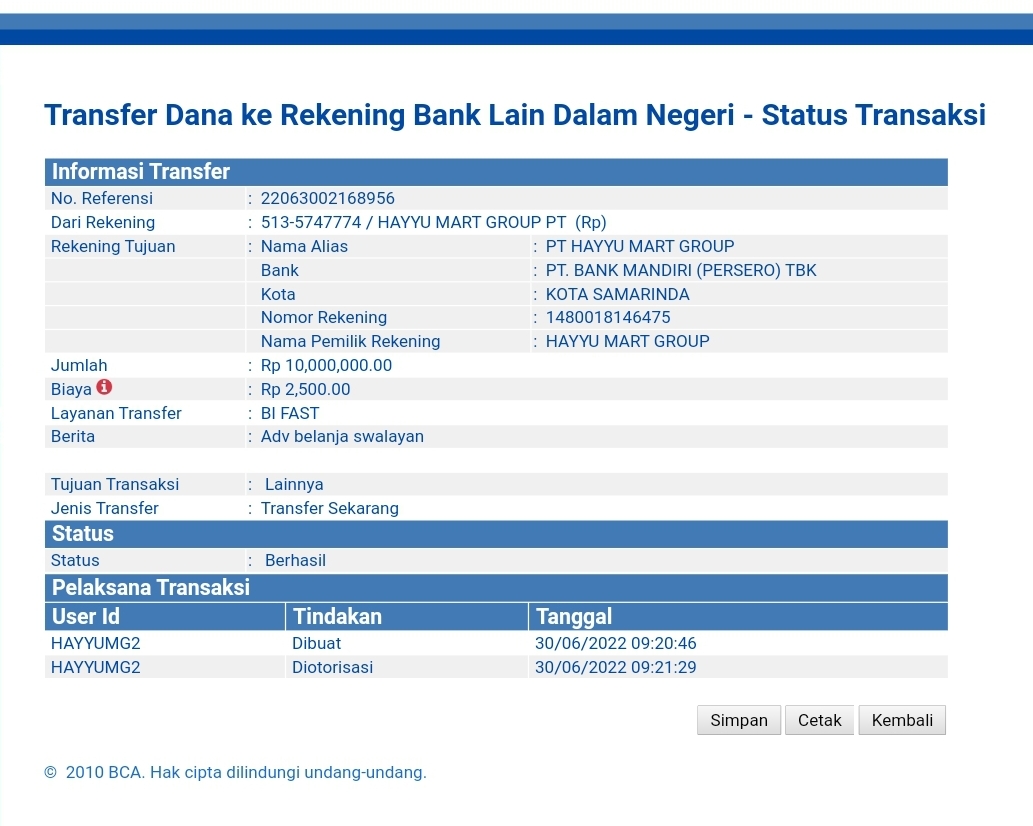Click the Informasi Transfer section header
The width and height of the screenshot is (1033, 826).
point(141,172)
